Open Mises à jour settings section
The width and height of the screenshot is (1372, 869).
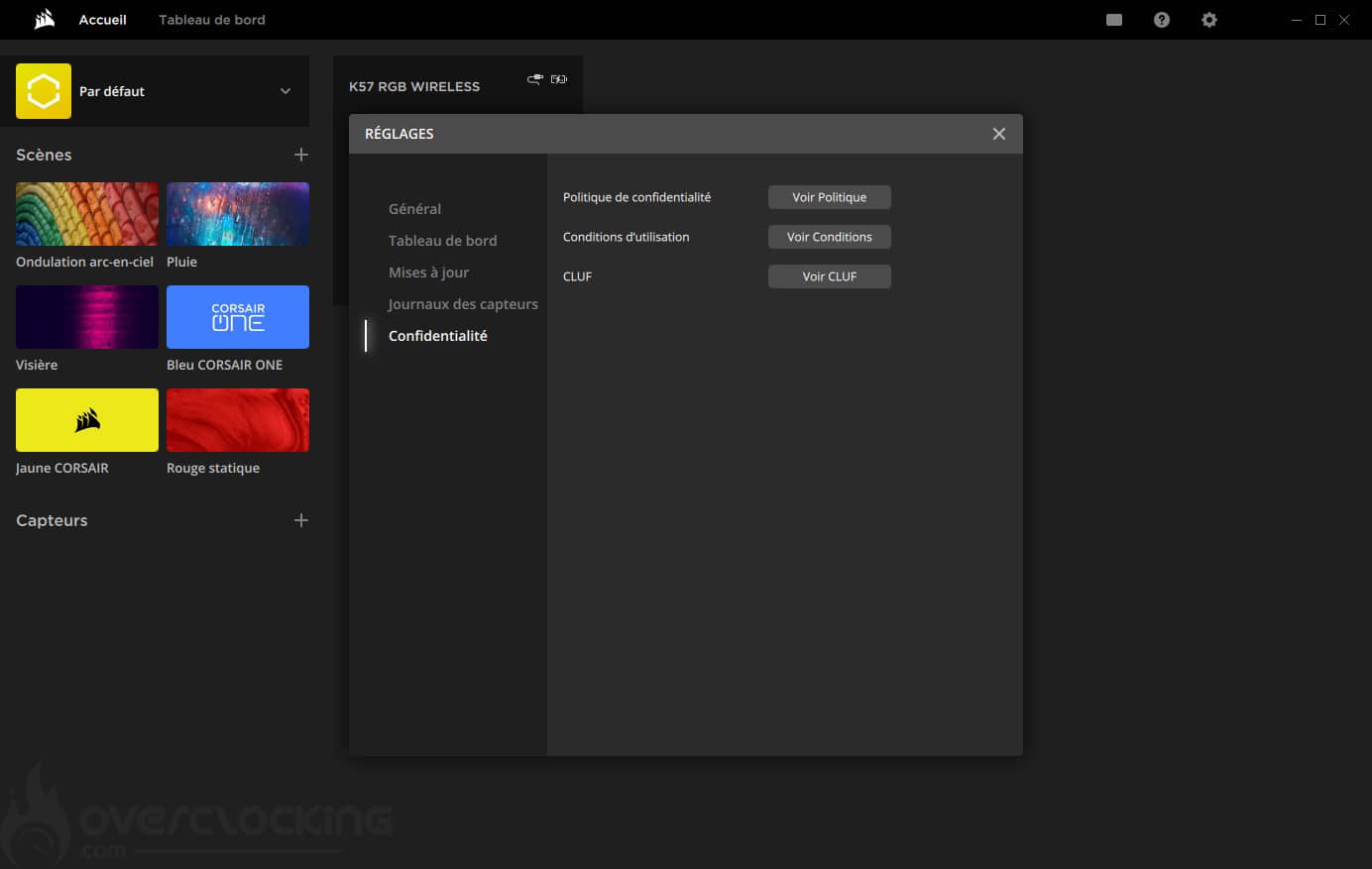pyautogui.click(x=428, y=272)
